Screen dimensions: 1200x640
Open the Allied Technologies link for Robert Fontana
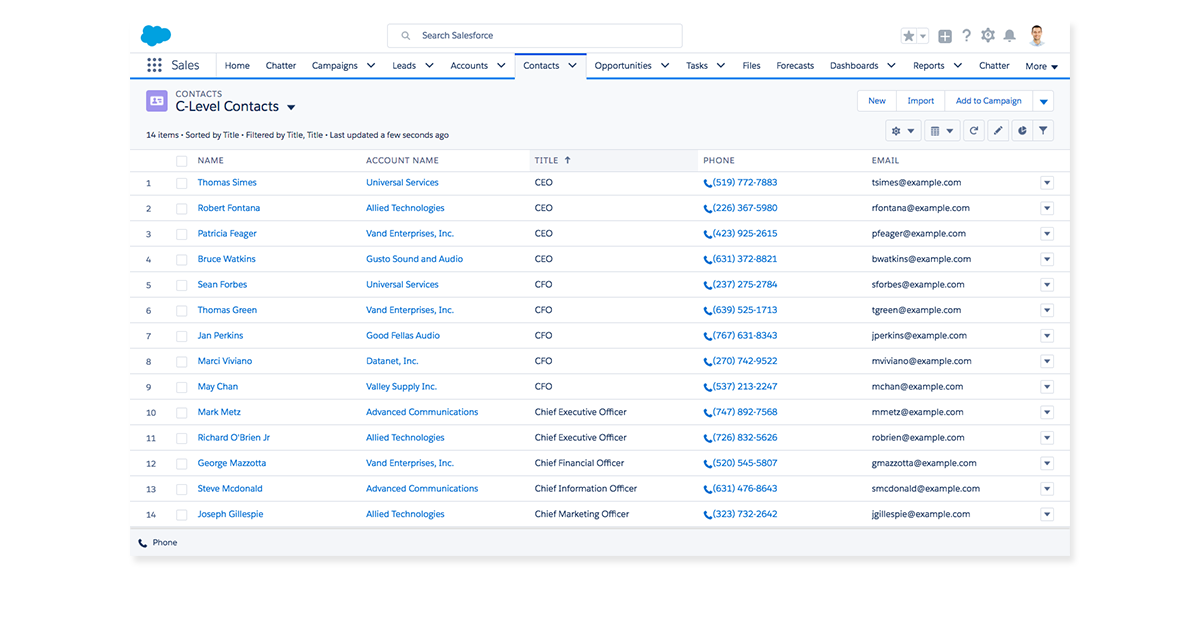[405, 208]
